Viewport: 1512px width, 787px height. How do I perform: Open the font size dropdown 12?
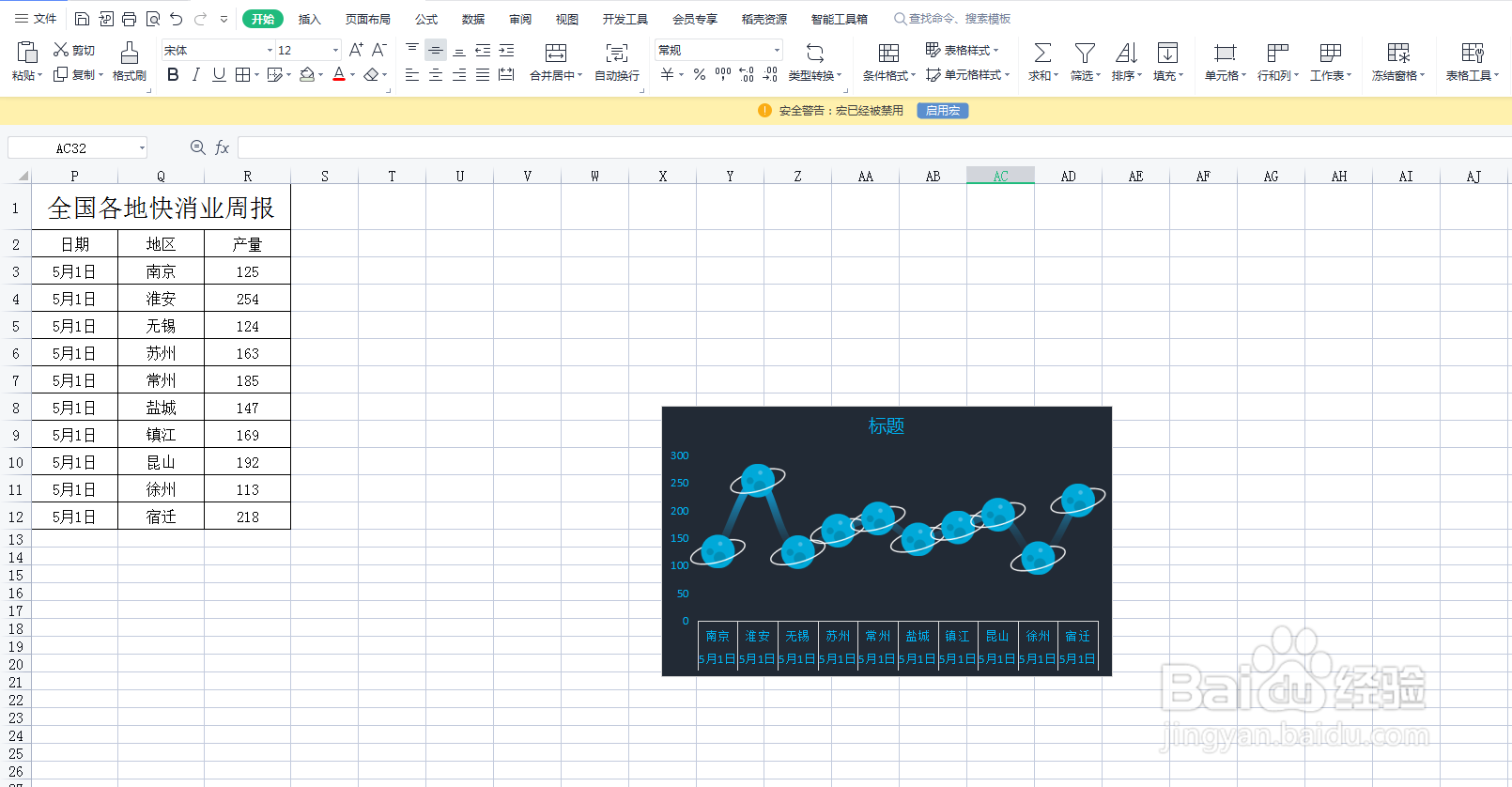tap(335, 50)
